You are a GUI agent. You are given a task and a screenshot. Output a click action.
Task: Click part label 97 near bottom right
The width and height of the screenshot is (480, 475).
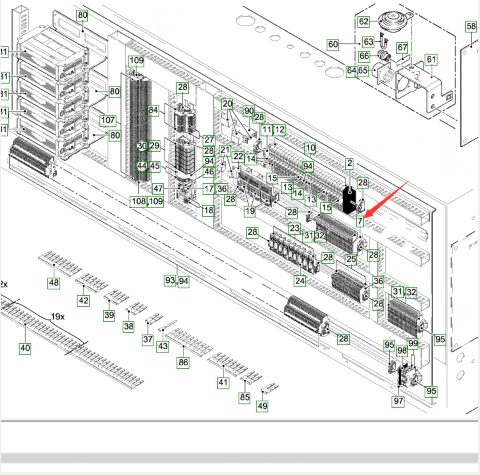[398, 401]
